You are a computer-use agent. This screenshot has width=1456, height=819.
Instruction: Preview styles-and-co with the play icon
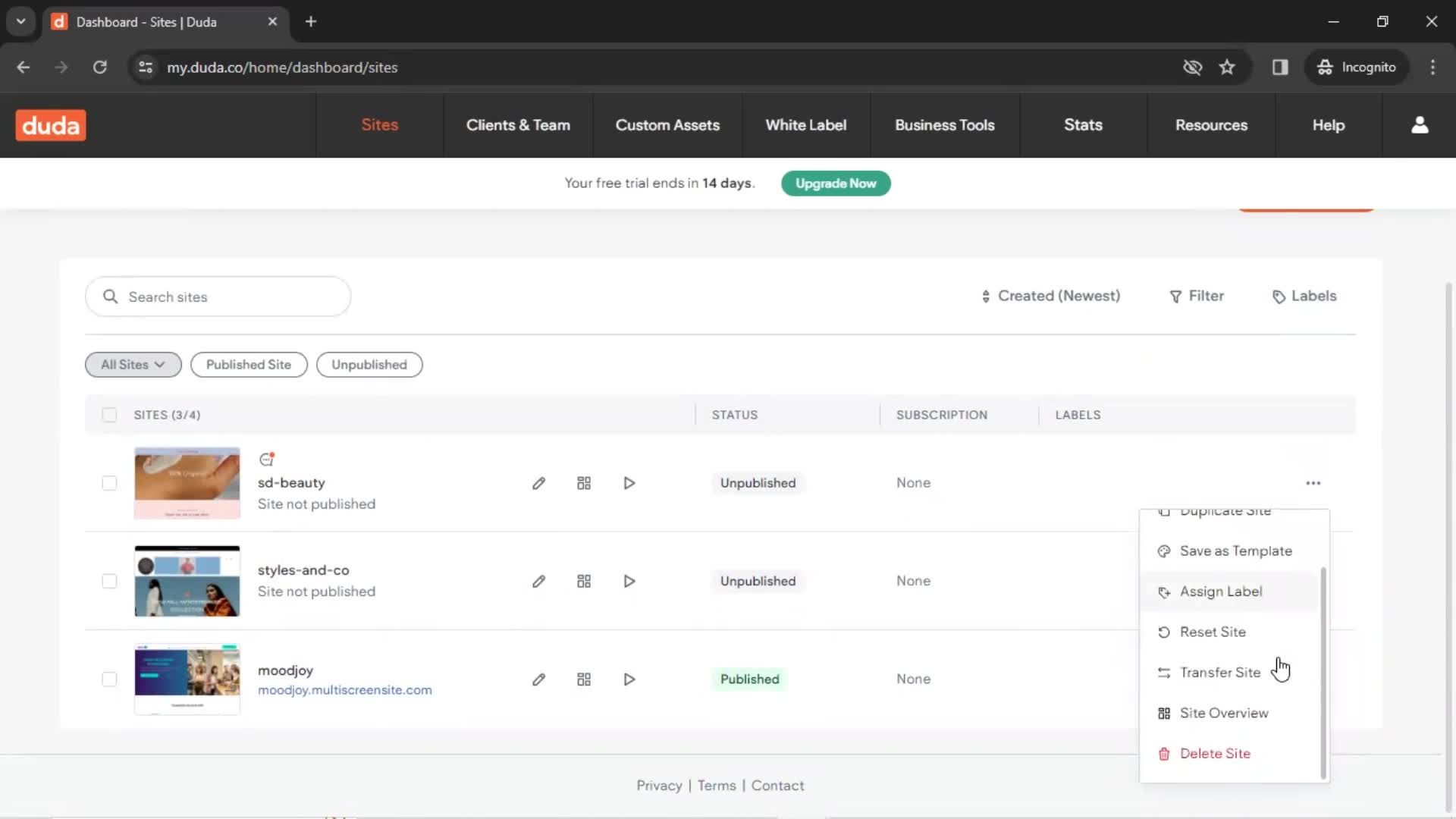point(629,581)
